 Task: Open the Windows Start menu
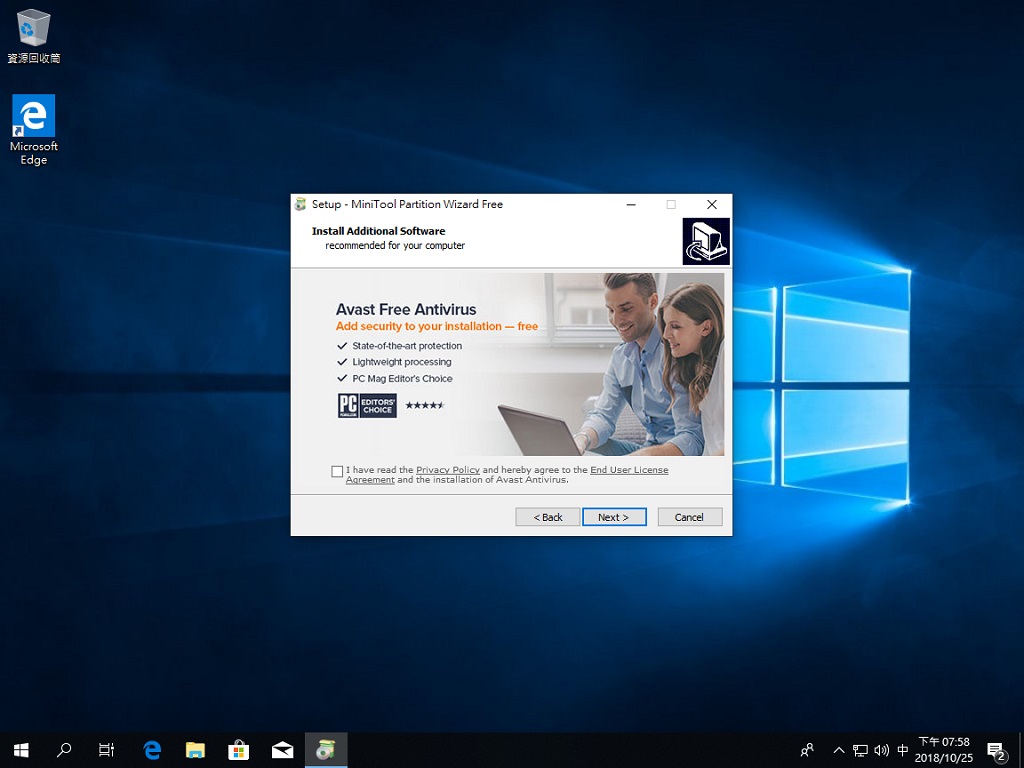(x=21, y=750)
